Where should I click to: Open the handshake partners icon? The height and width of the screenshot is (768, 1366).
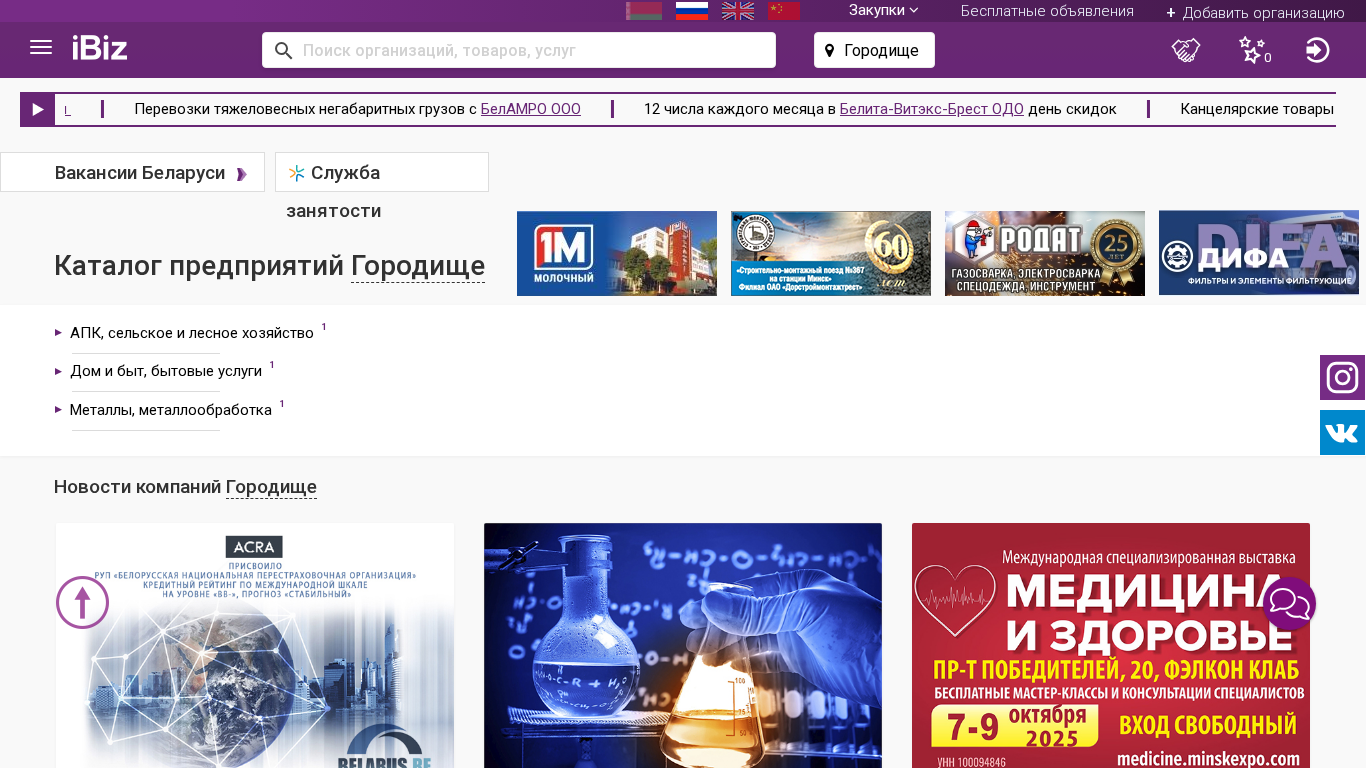pos(1186,50)
